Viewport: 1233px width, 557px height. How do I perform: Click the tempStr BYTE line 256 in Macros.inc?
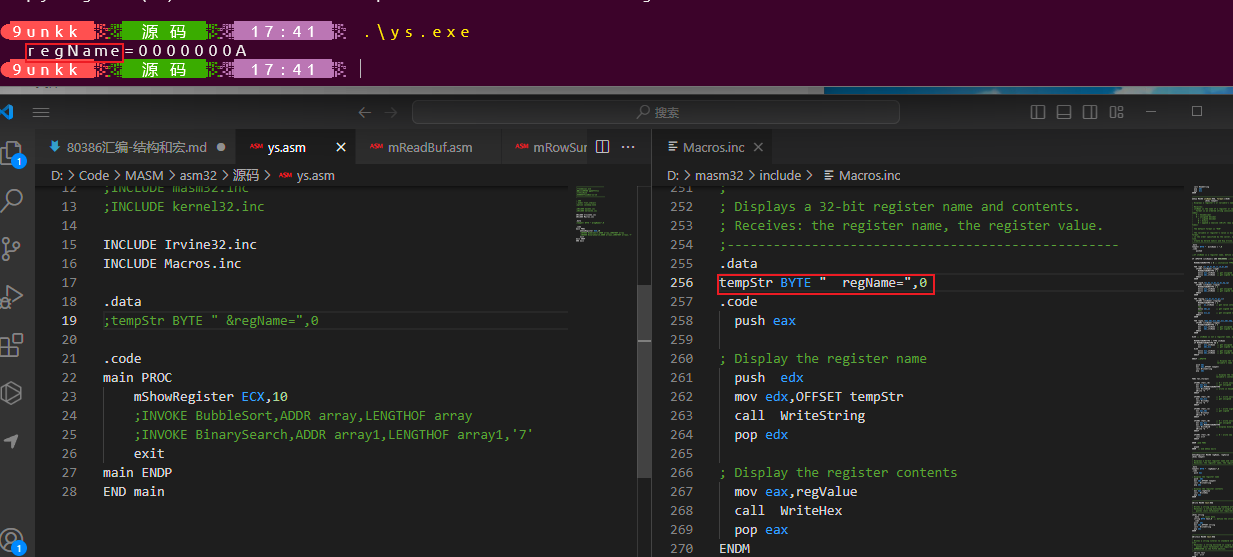pyautogui.click(x=823, y=283)
